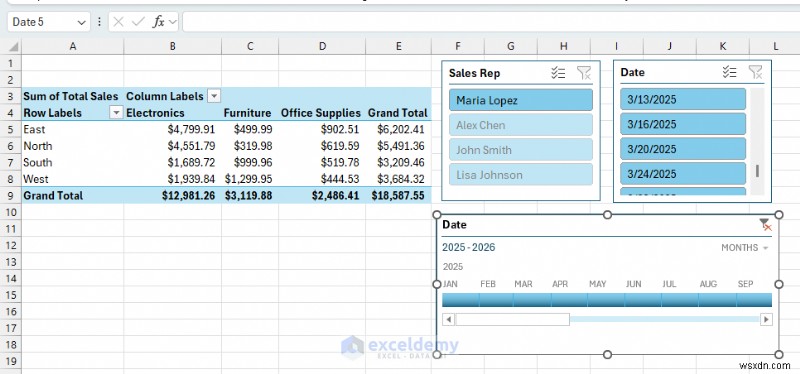Click the timeline scroll left arrow

448,320
